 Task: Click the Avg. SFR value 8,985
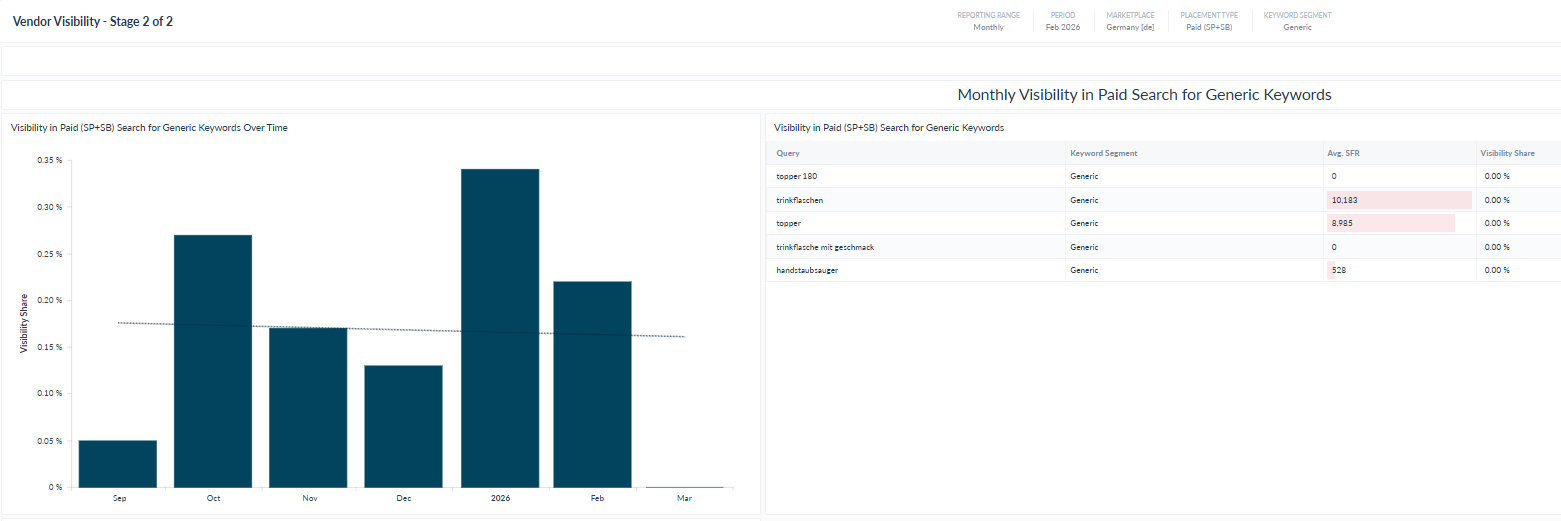click(x=1342, y=223)
